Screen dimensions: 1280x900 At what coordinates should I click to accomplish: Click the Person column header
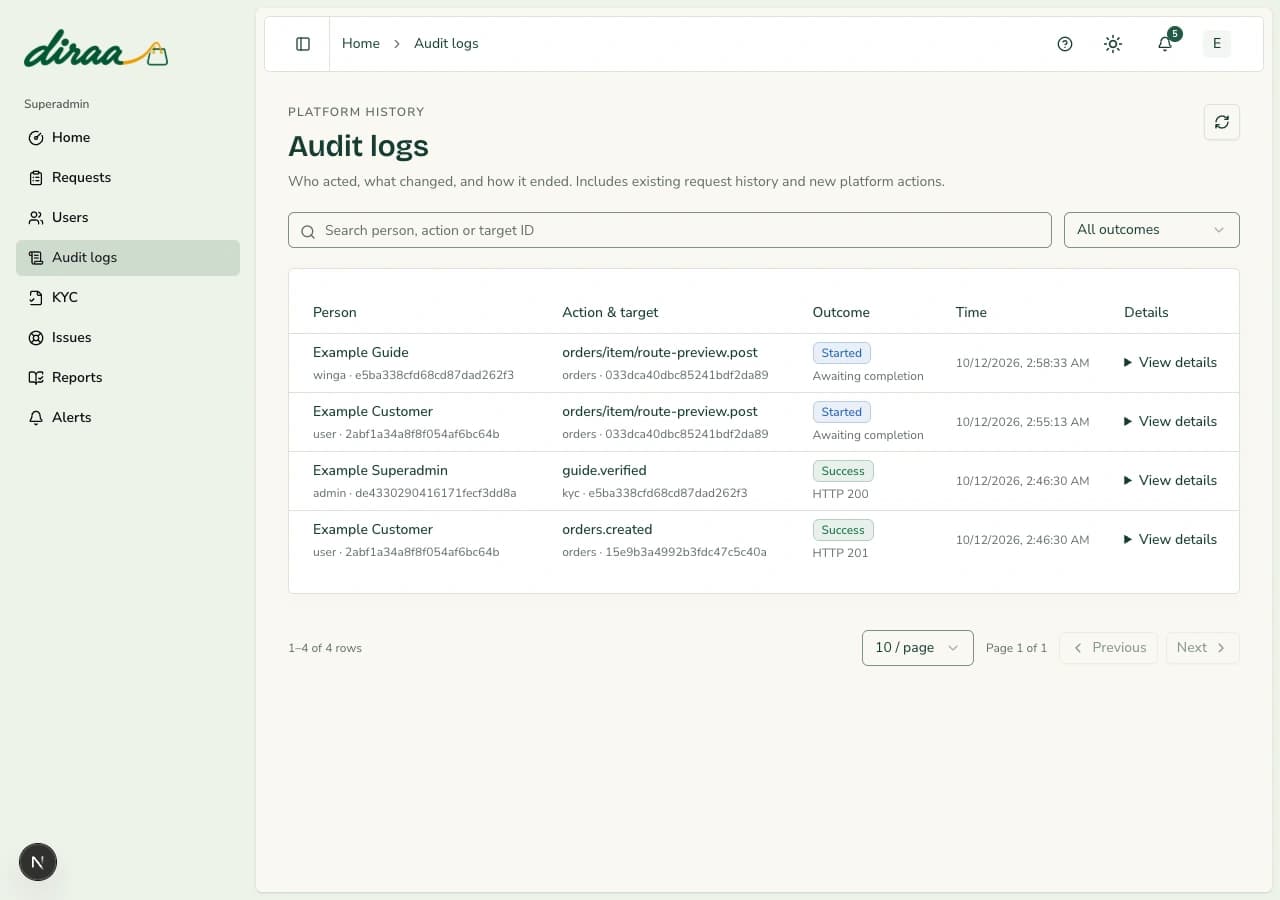coord(335,313)
